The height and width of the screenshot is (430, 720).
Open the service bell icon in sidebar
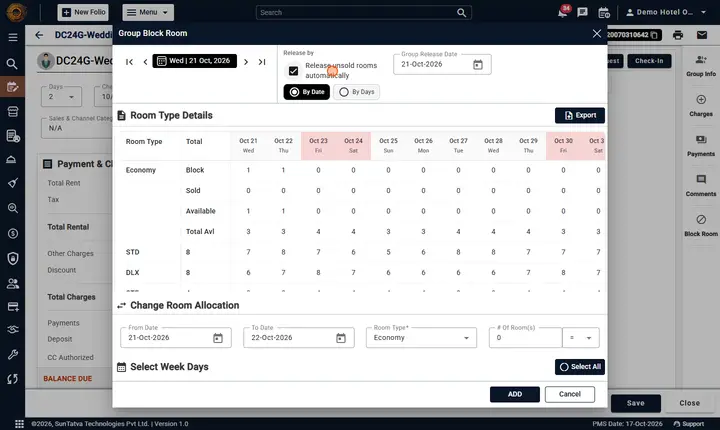pos(12,159)
